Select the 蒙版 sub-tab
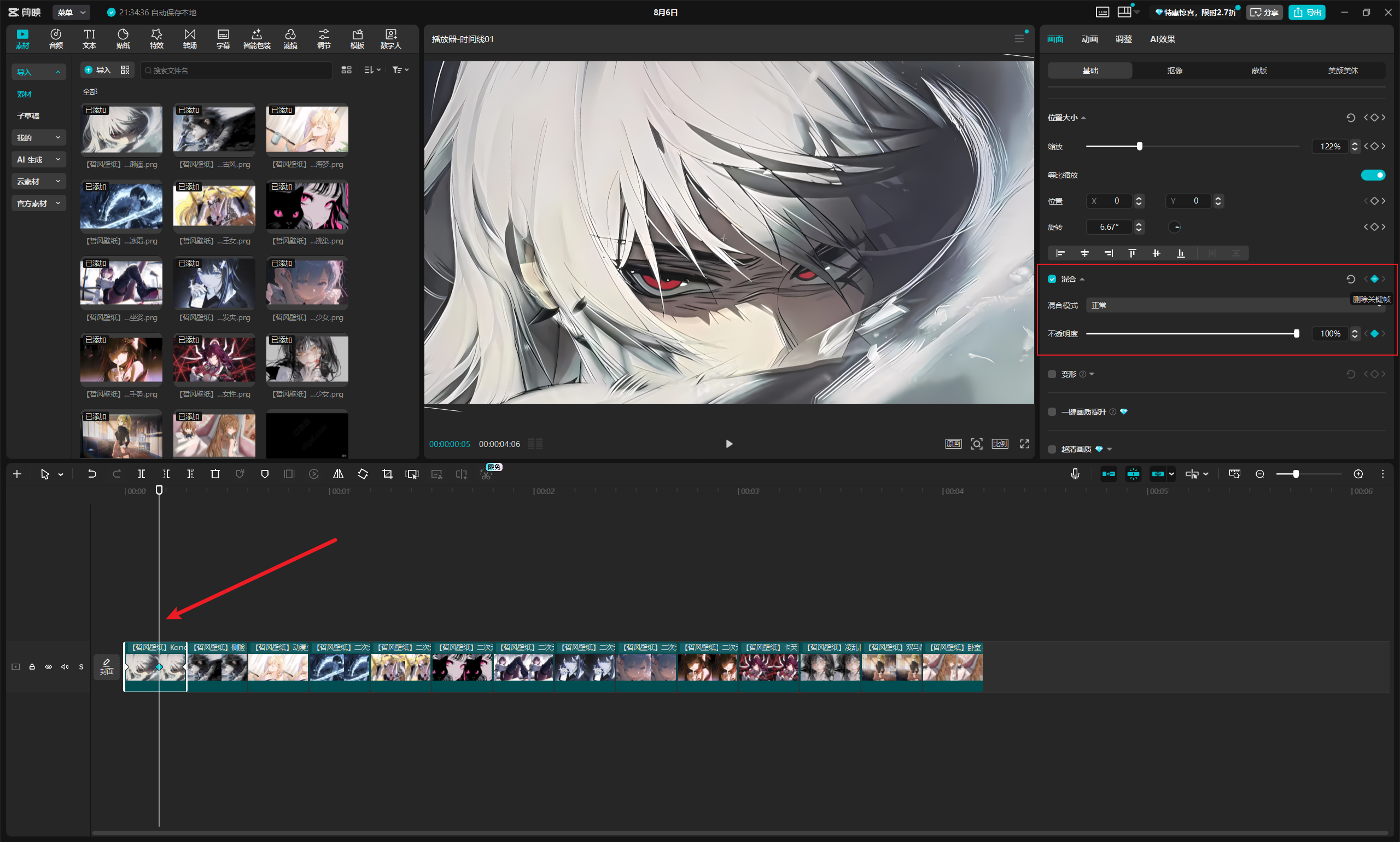The height and width of the screenshot is (842, 1400). click(1259, 71)
